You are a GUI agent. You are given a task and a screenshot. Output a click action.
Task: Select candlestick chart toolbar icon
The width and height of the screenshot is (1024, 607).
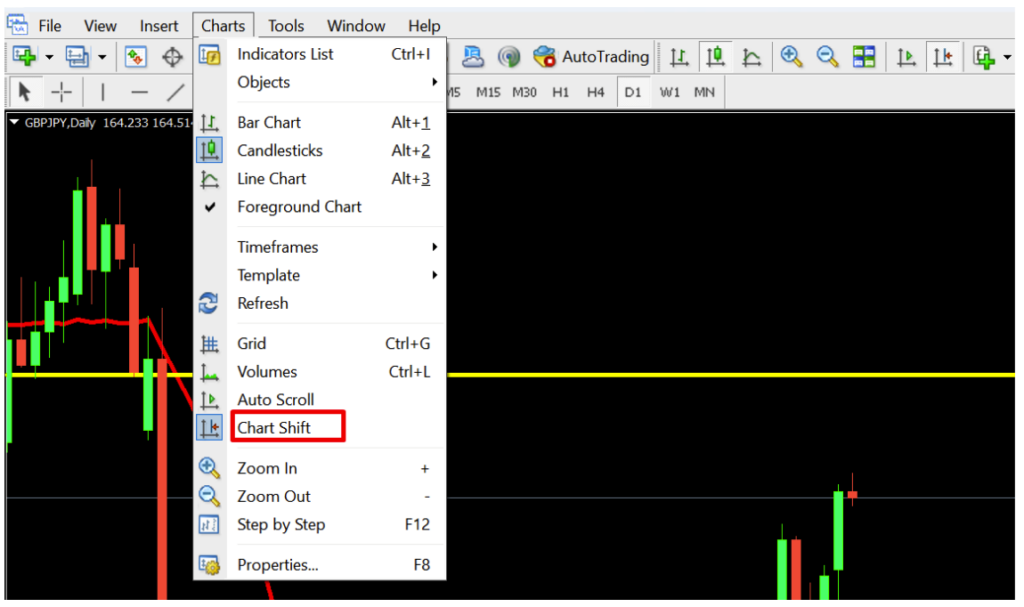pyautogui.click(x=716, y=57)
